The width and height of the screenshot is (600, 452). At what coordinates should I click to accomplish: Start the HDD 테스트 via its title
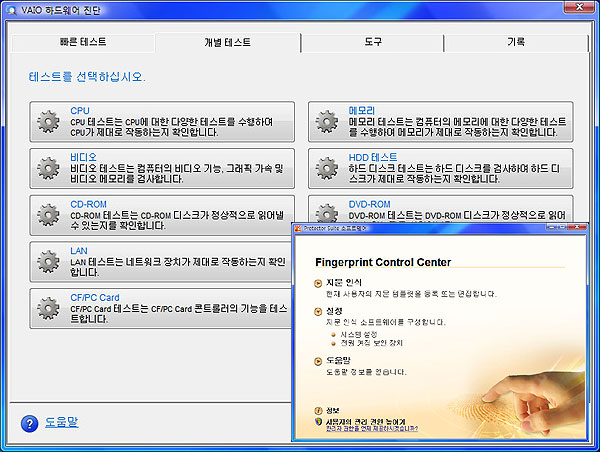tap(373, 157)
